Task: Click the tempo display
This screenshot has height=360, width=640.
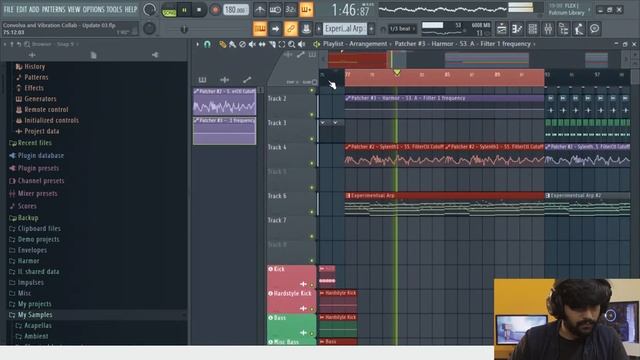Action: click(x=236, y=9)
